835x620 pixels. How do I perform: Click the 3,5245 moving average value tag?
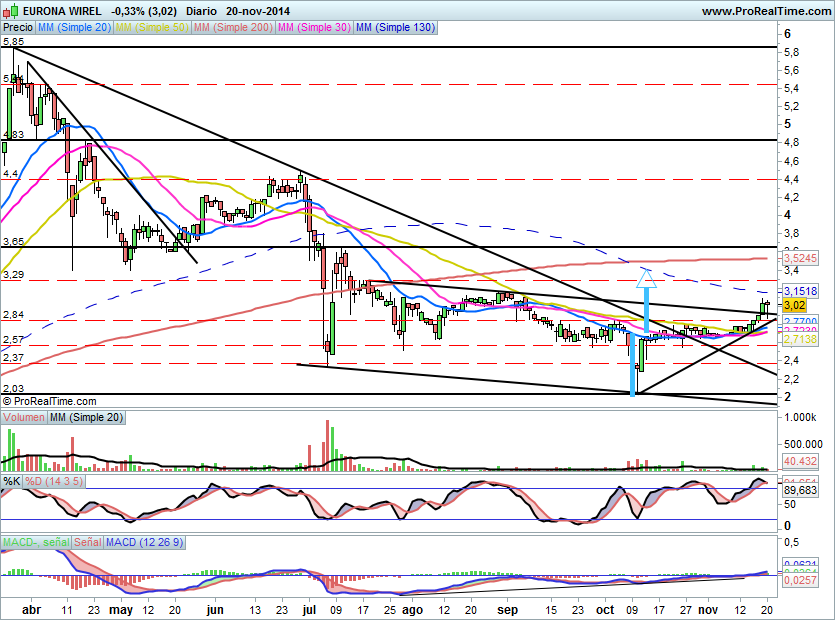coord(799,257)
